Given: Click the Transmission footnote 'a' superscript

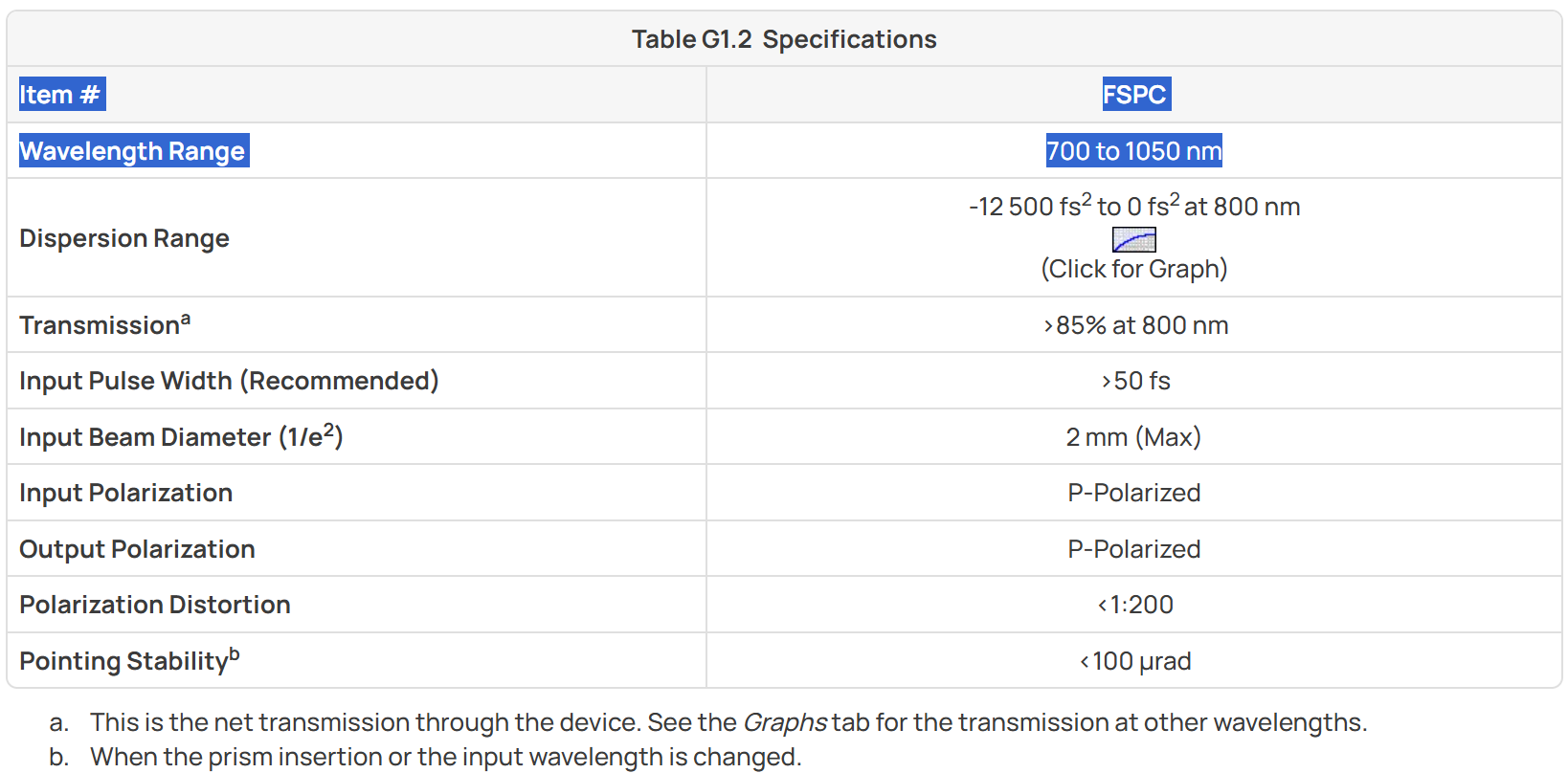Looking at the screenshot, I should 186,319.
